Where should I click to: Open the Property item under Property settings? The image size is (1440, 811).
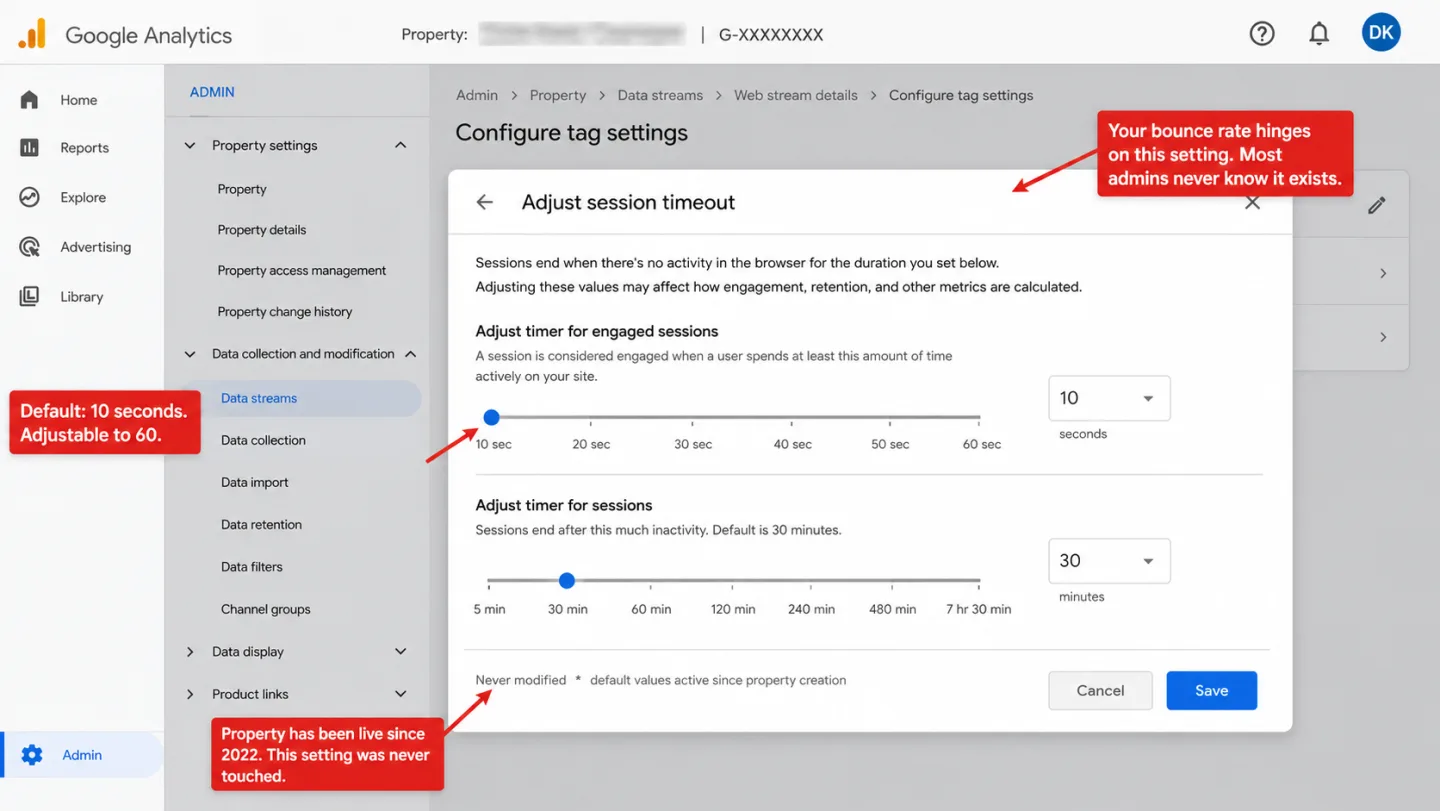pyautogui.click(x=242, y=189)
